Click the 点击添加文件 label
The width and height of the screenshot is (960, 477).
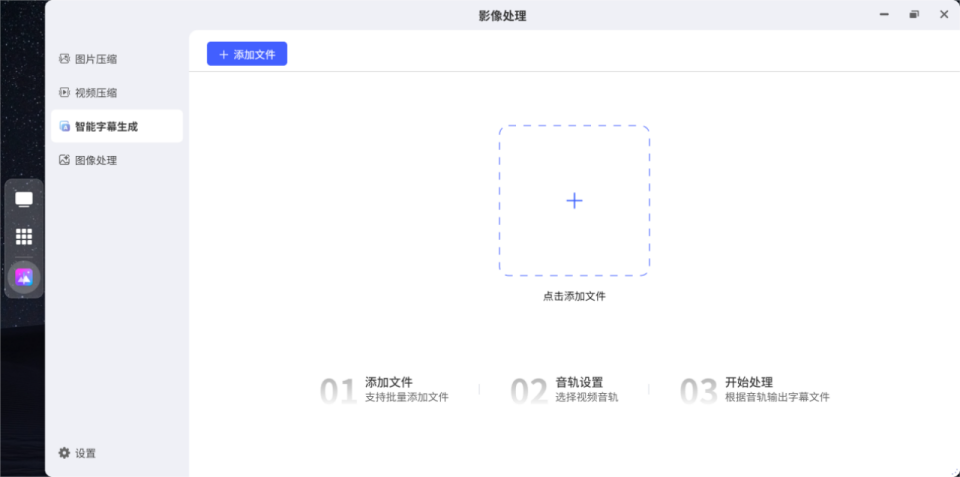[x=574, y=296]
